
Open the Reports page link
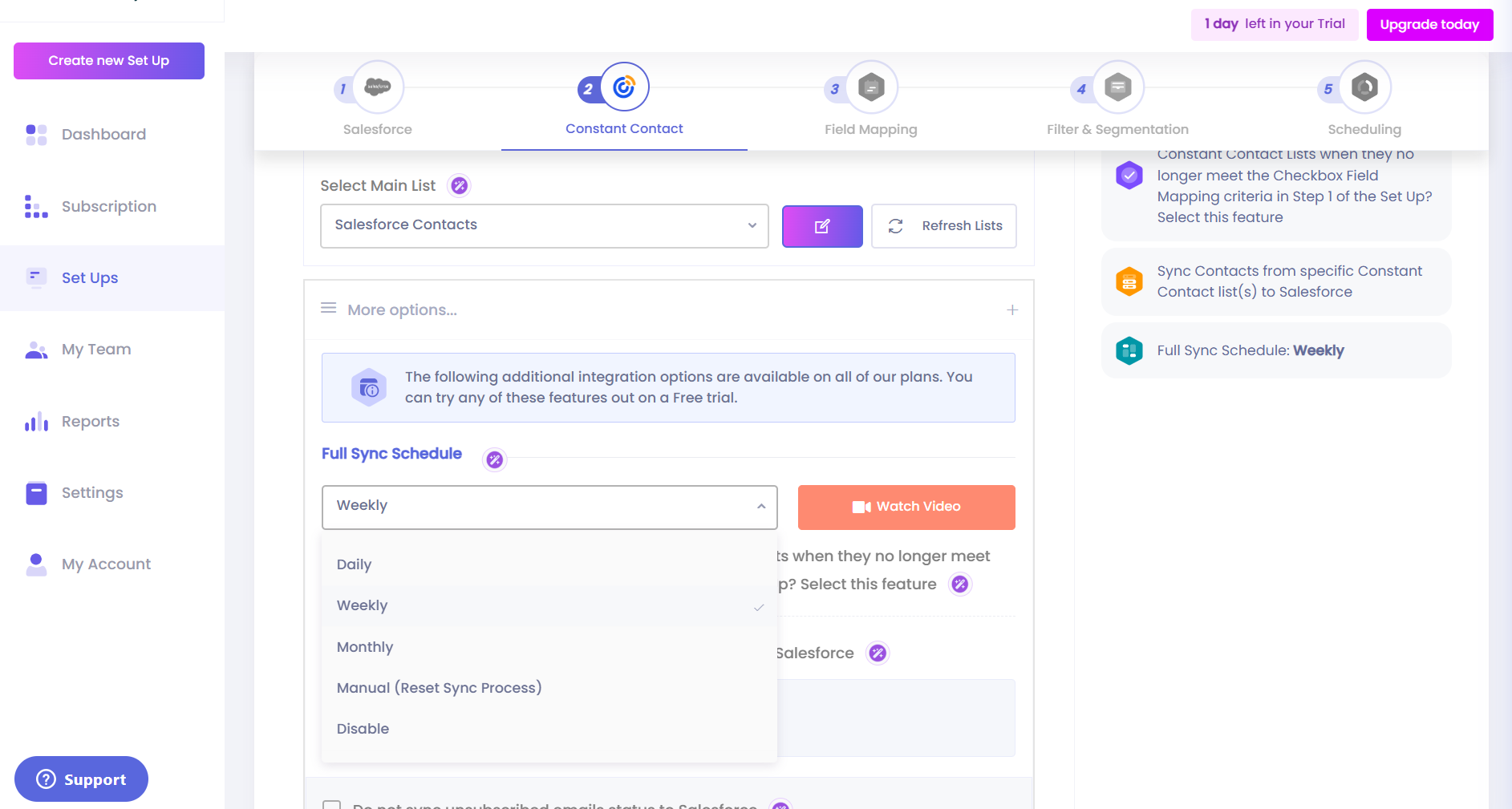click(x=91, y=421)
